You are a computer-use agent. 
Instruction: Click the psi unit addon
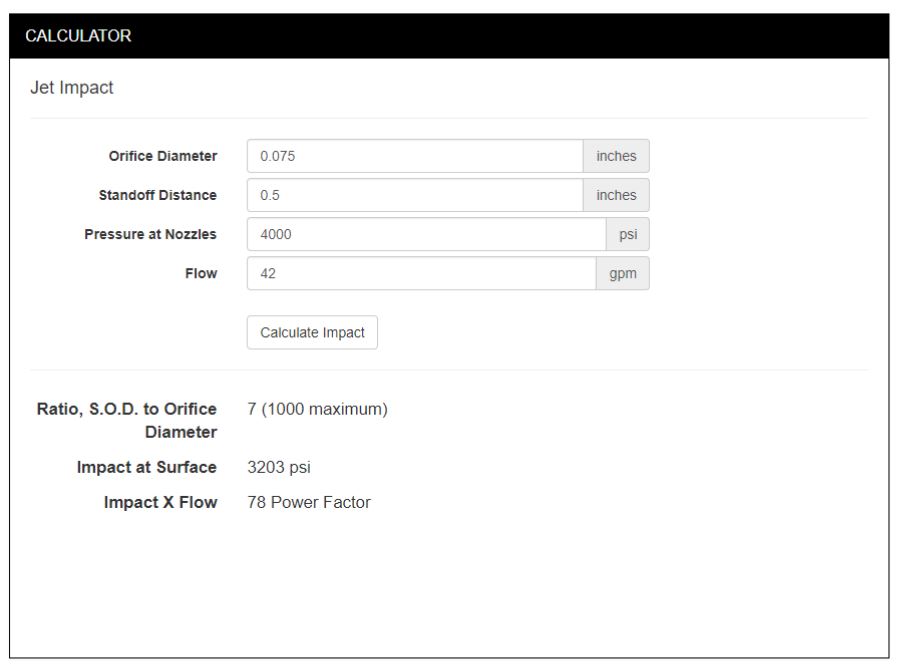click(x=627, y=234)
